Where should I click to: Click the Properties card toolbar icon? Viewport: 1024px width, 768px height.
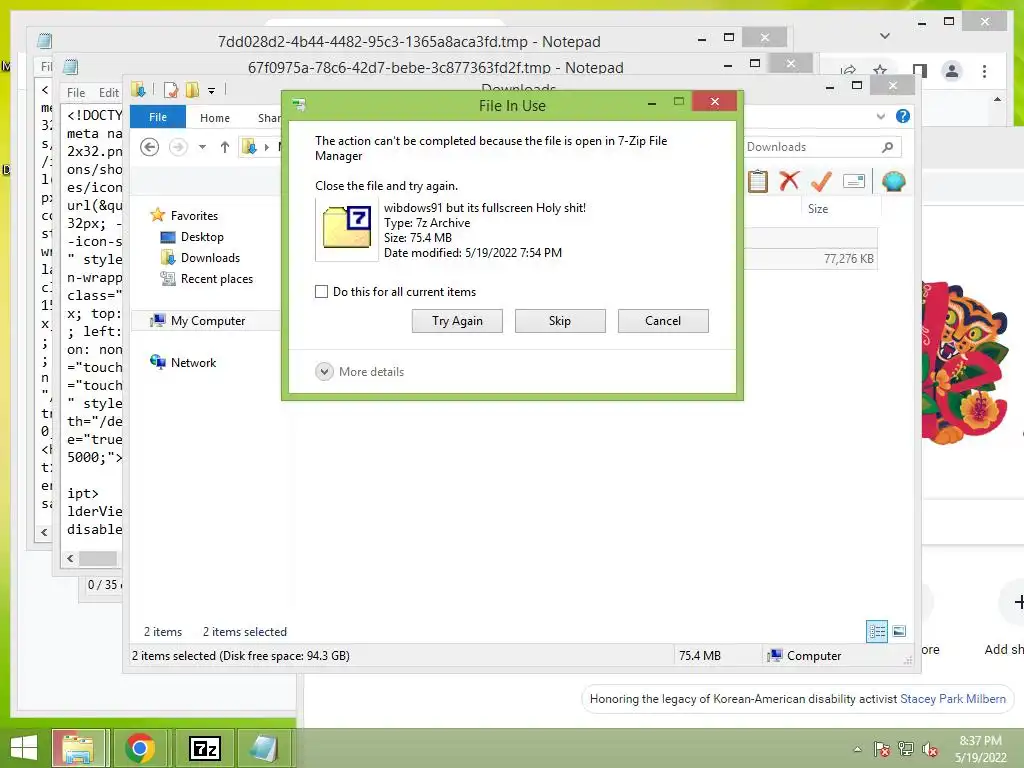(854, 181)
